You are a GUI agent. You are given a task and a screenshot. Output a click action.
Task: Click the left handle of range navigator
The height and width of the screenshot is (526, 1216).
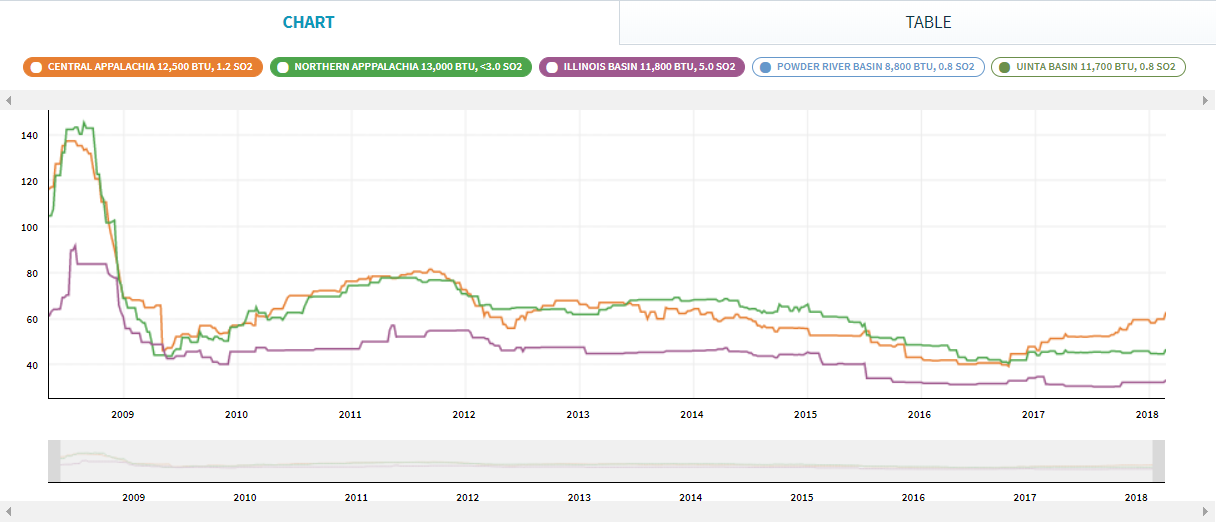pos(54,461)
